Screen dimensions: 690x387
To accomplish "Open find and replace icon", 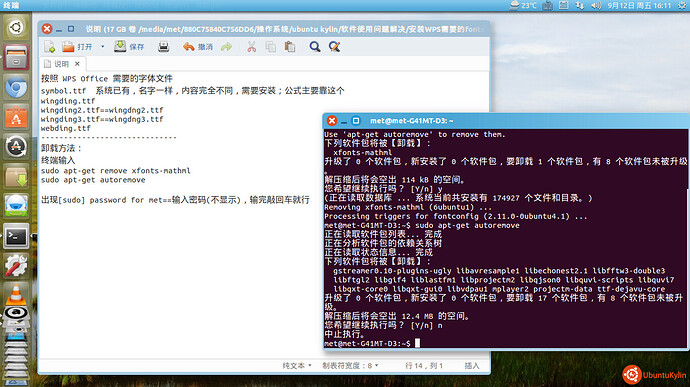I will (334, 47).
